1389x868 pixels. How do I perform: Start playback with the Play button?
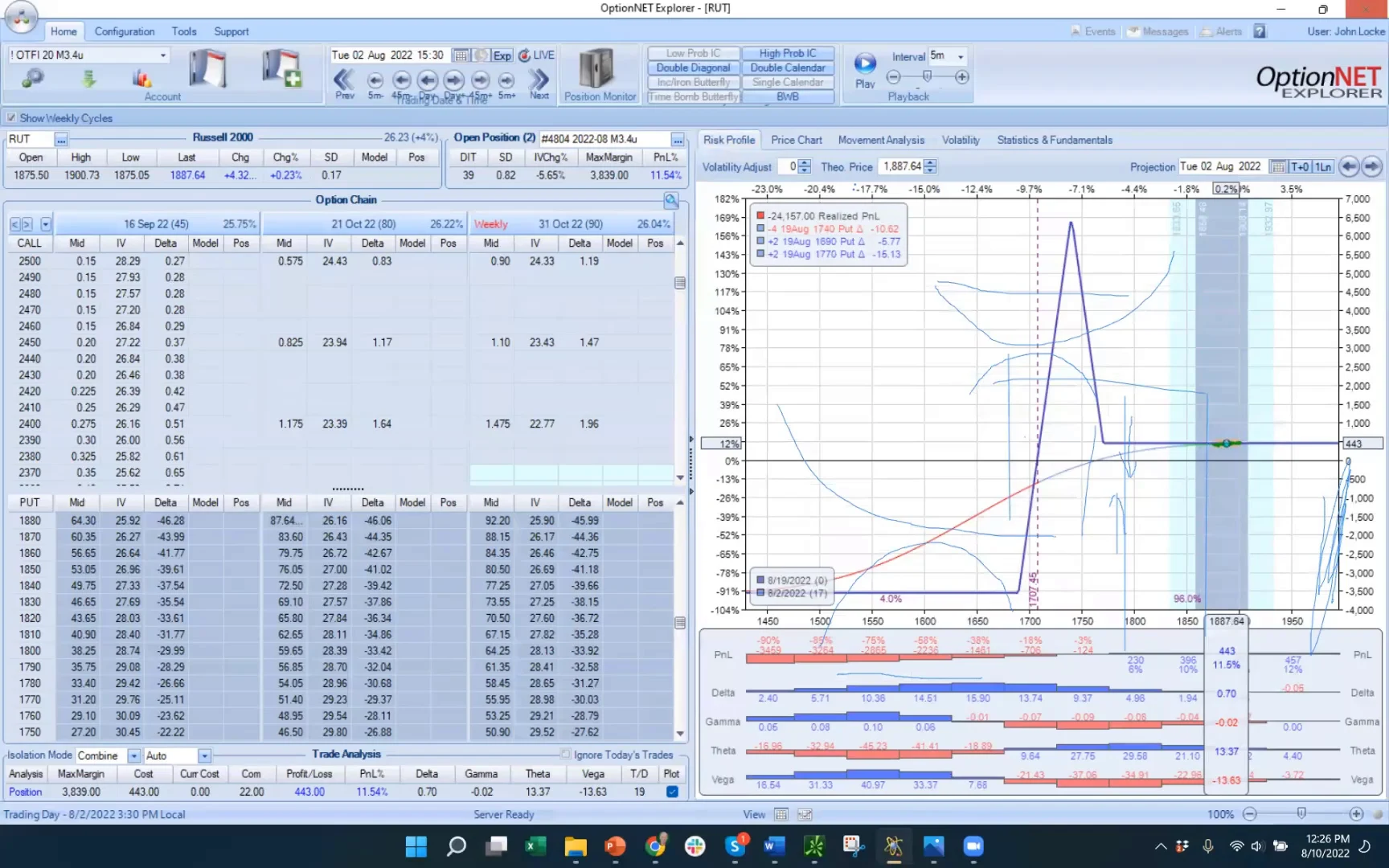pyautogui.click(x=865, y=69)
